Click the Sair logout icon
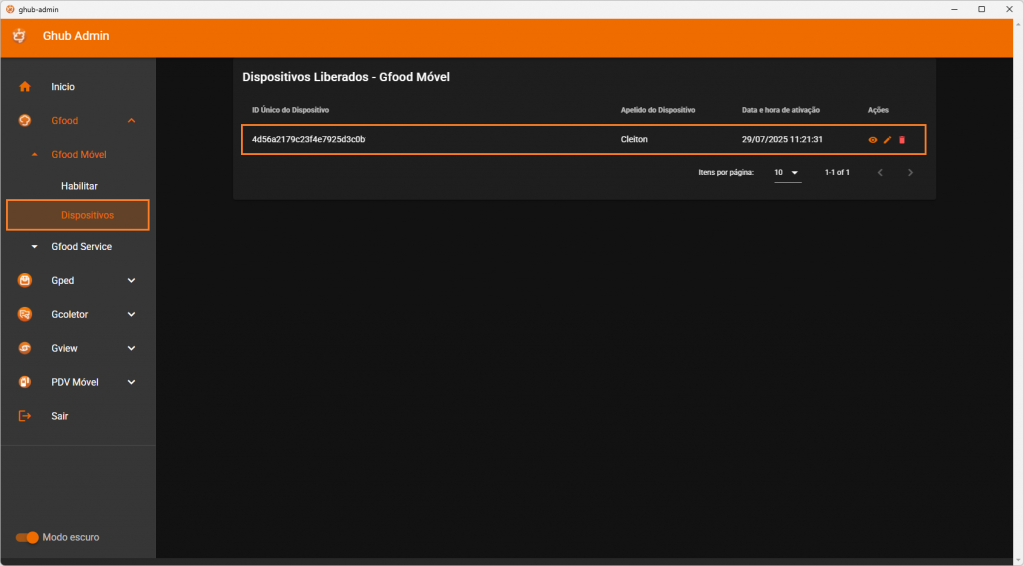Screen dimensions: 1024x566 pyautogui.click(x=25, y=417)
